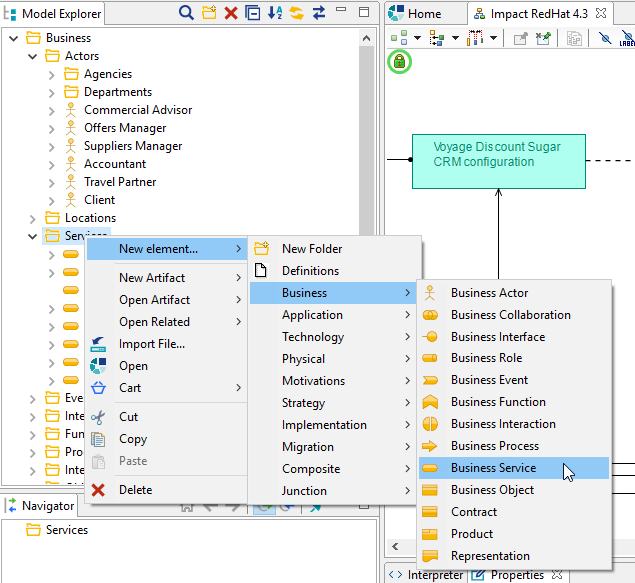
Task: Choose Business Actor in the submenu
Action: click(489, 293)
